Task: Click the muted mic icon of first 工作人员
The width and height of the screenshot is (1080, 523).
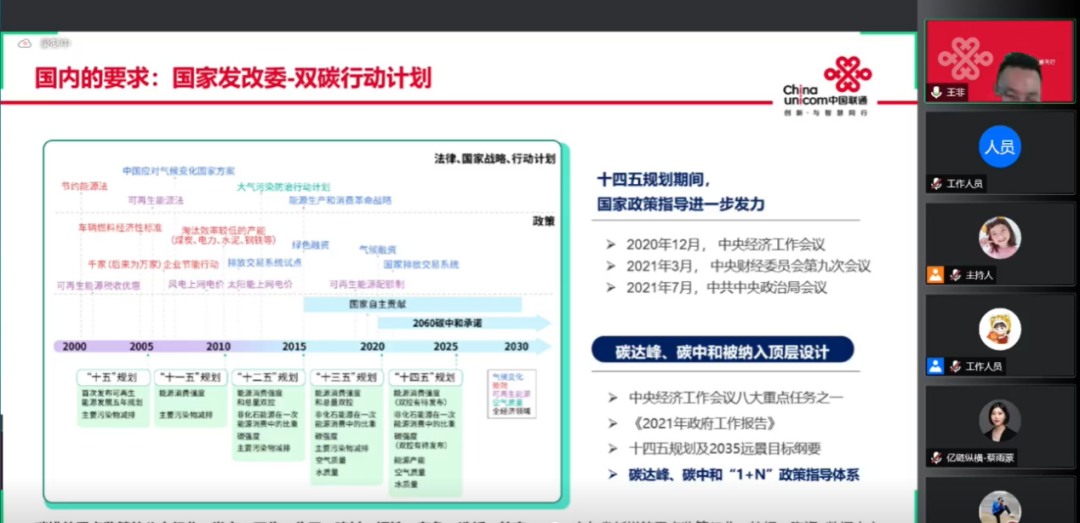Action: coord(936,183)
